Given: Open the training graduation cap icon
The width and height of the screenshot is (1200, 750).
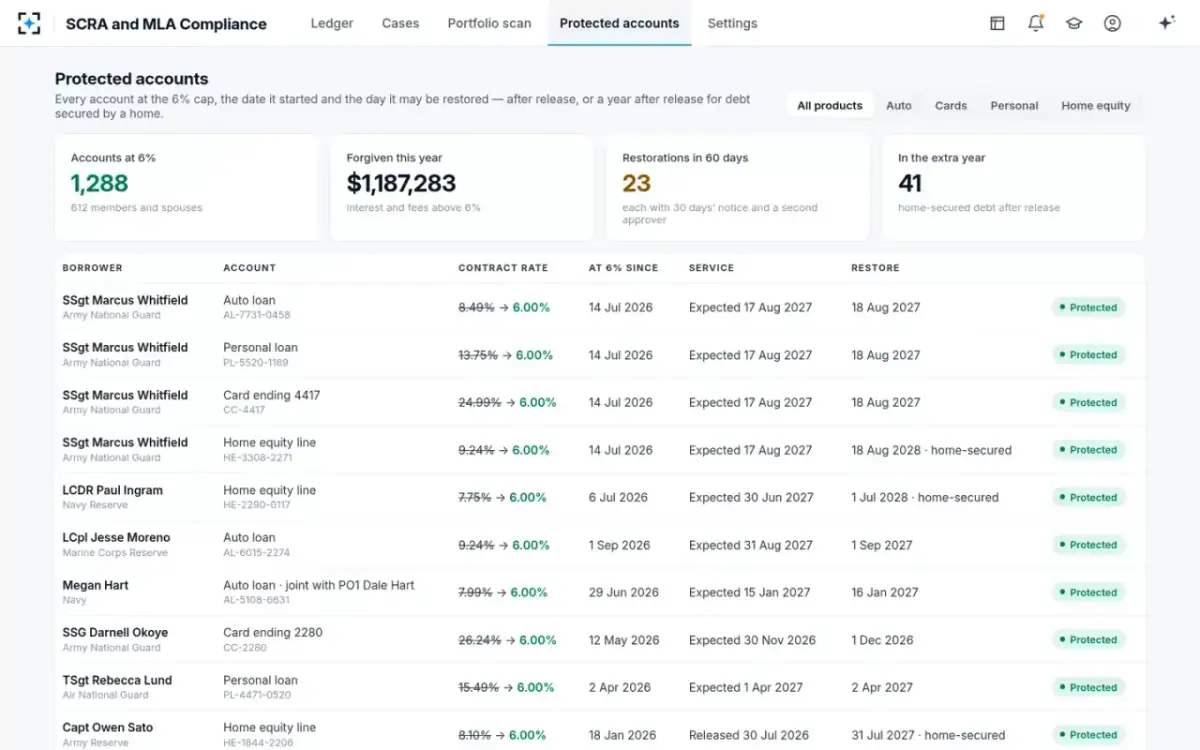Looking at the screenshot, I should point(1074,23).
